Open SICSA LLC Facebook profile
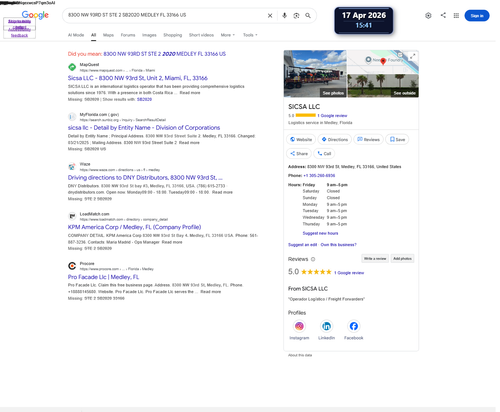The width and height of the screenshot is (500, 412). [x=354, y=326]
